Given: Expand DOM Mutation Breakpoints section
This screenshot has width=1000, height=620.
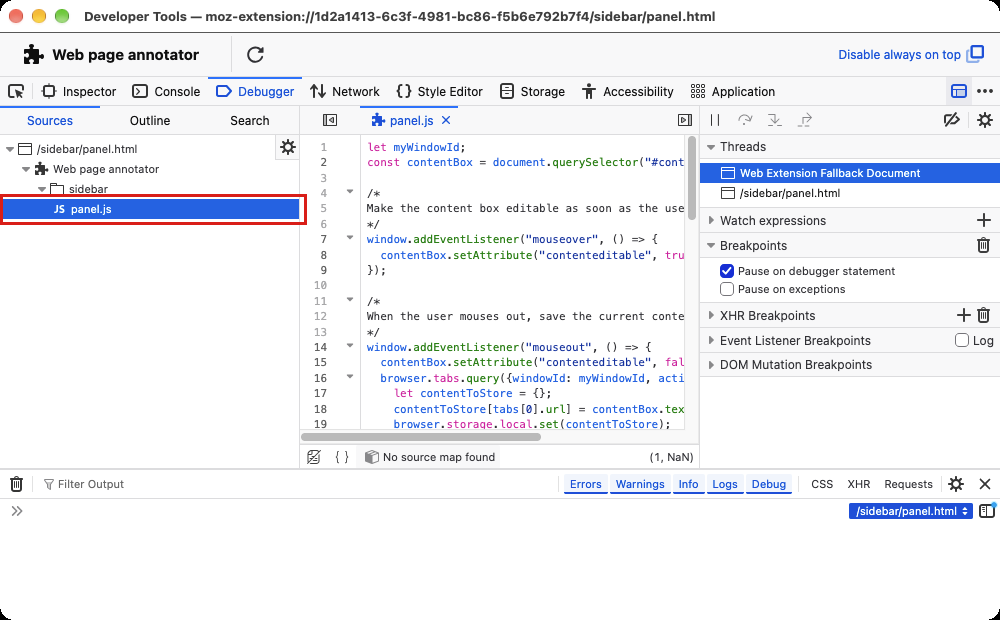Looking at the screenshot, I should (711, 365).
